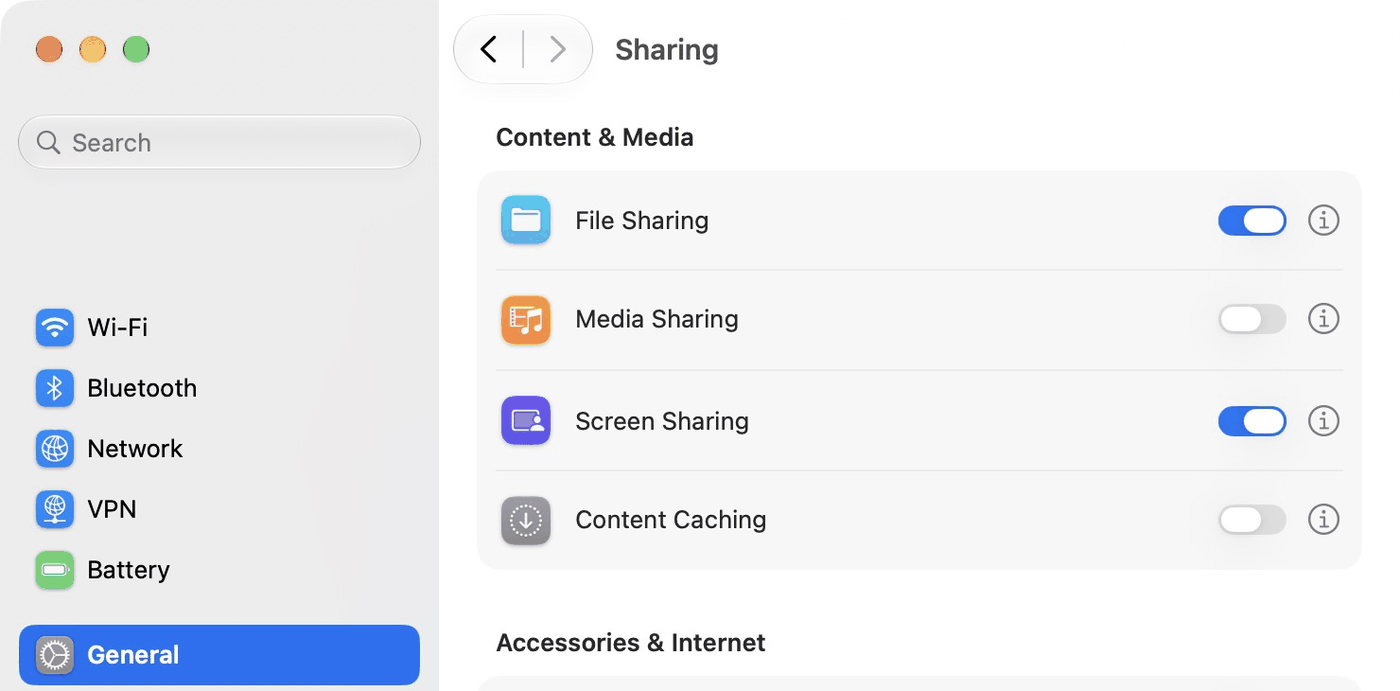Click the Sharing page title
This screenshot has height=691, width=1400.
pos(667,50)
